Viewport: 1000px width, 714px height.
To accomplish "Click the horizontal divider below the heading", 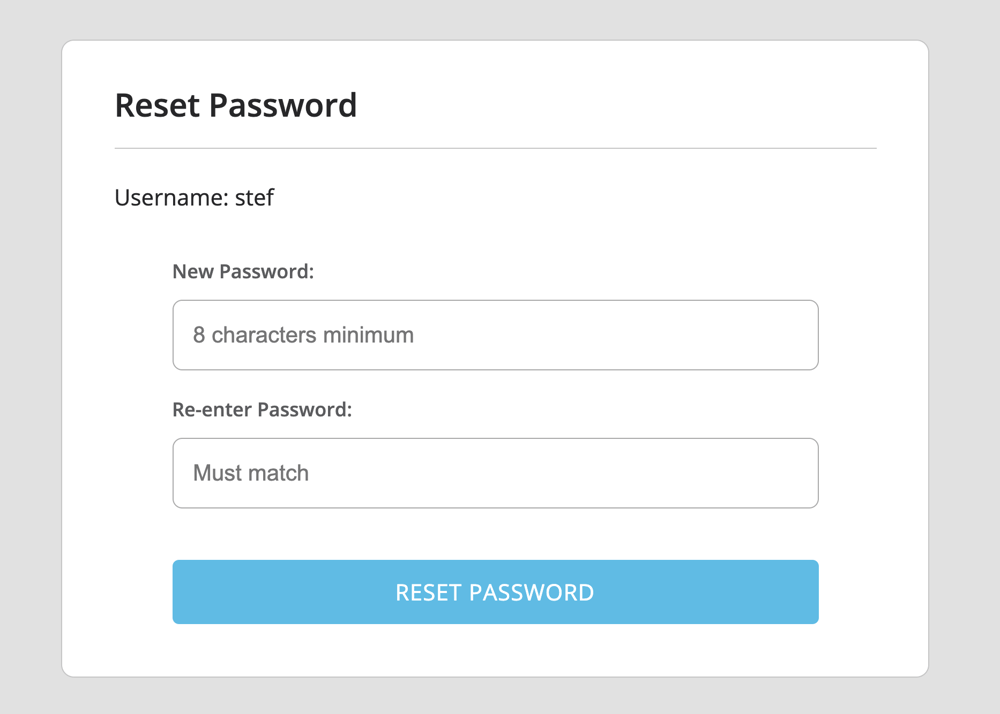I will coord(495,148).
